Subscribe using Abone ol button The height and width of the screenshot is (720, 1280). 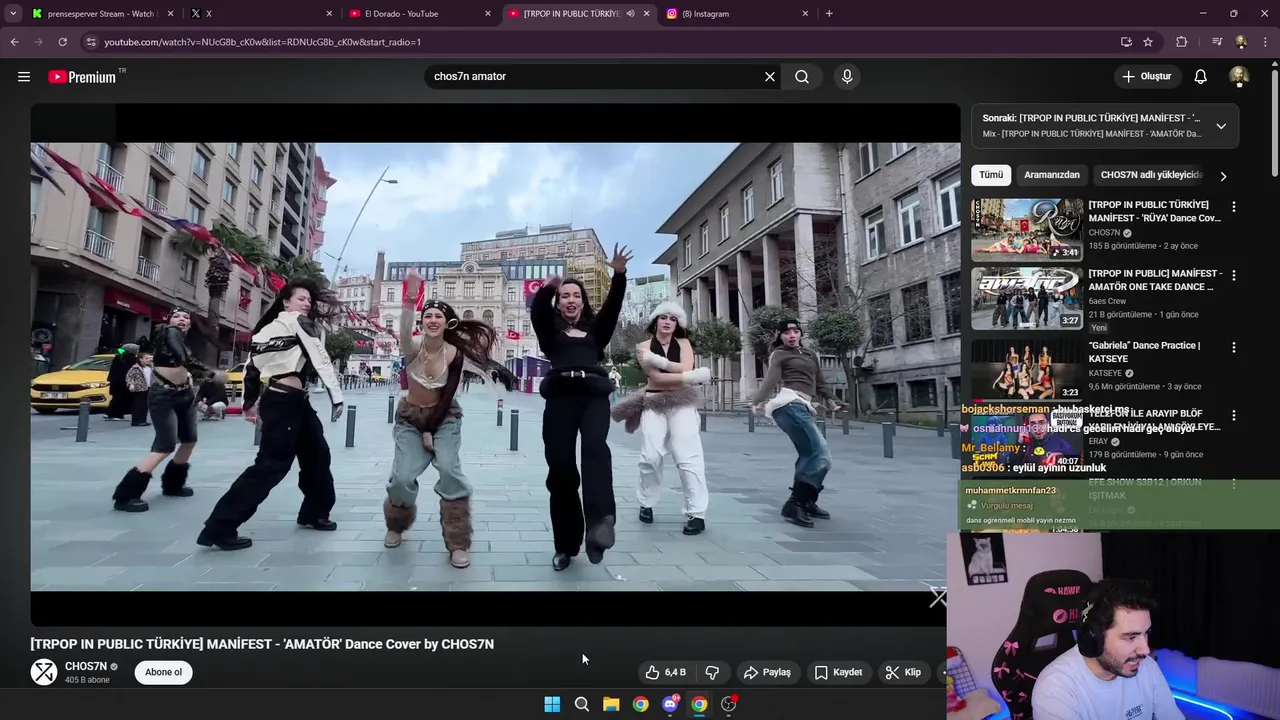point(164,672)
